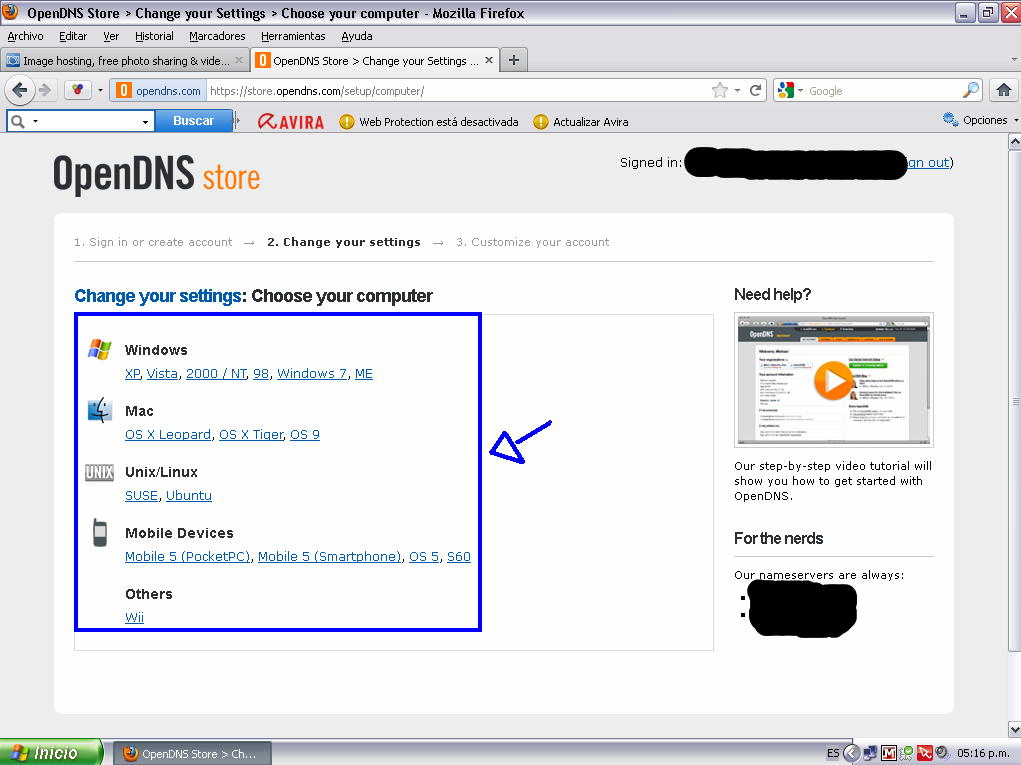The width and height of the screenshot is (1021, 765).
Task: Open the Avira search box dropdown arrow
Action: (145, 122)
